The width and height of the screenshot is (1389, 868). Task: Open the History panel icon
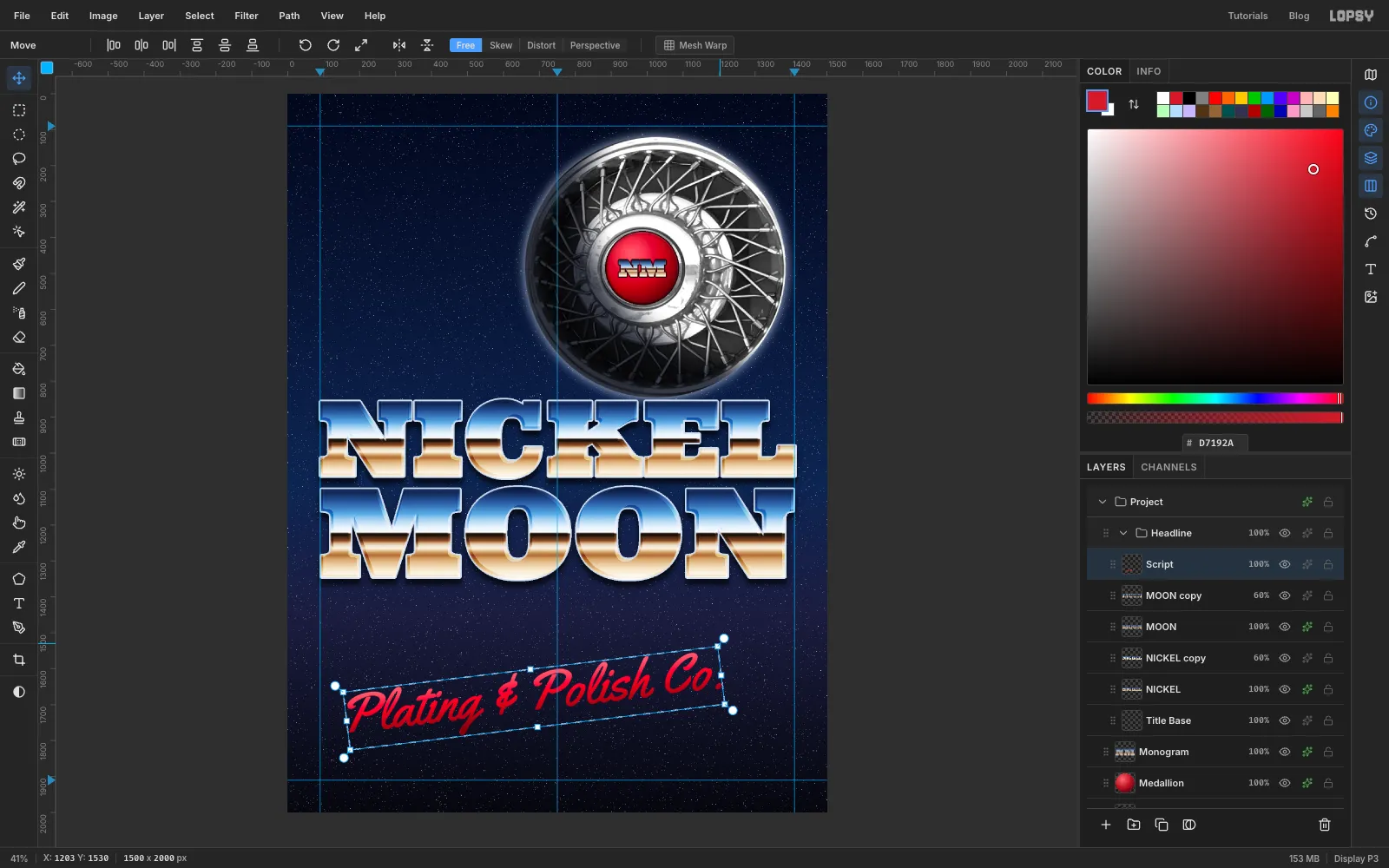pyautogui.click(x=1371, y=214)
